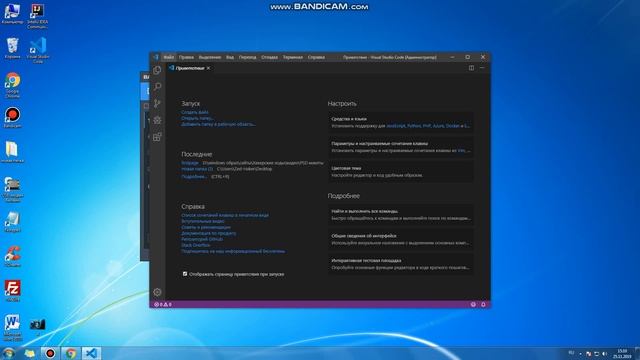
Task: Open the Computer desktop icon
Action: 12,14
